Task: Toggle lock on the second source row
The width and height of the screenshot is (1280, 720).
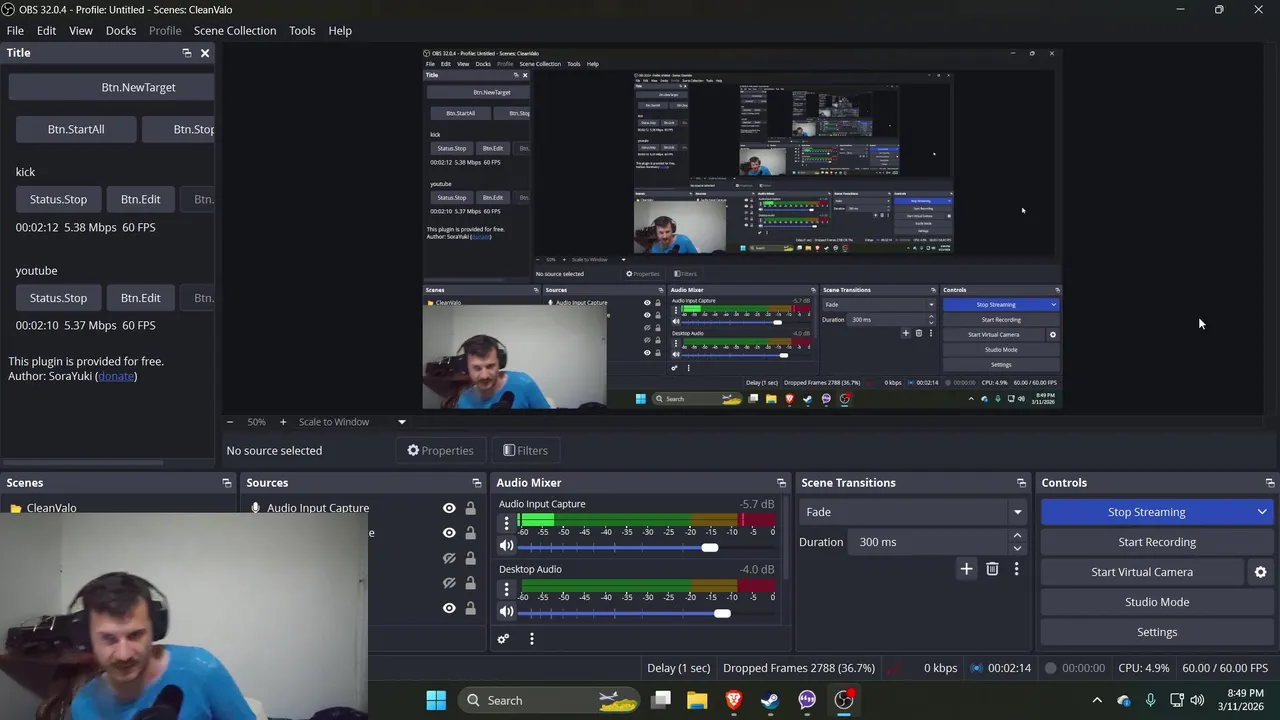Action: [470, 533]
